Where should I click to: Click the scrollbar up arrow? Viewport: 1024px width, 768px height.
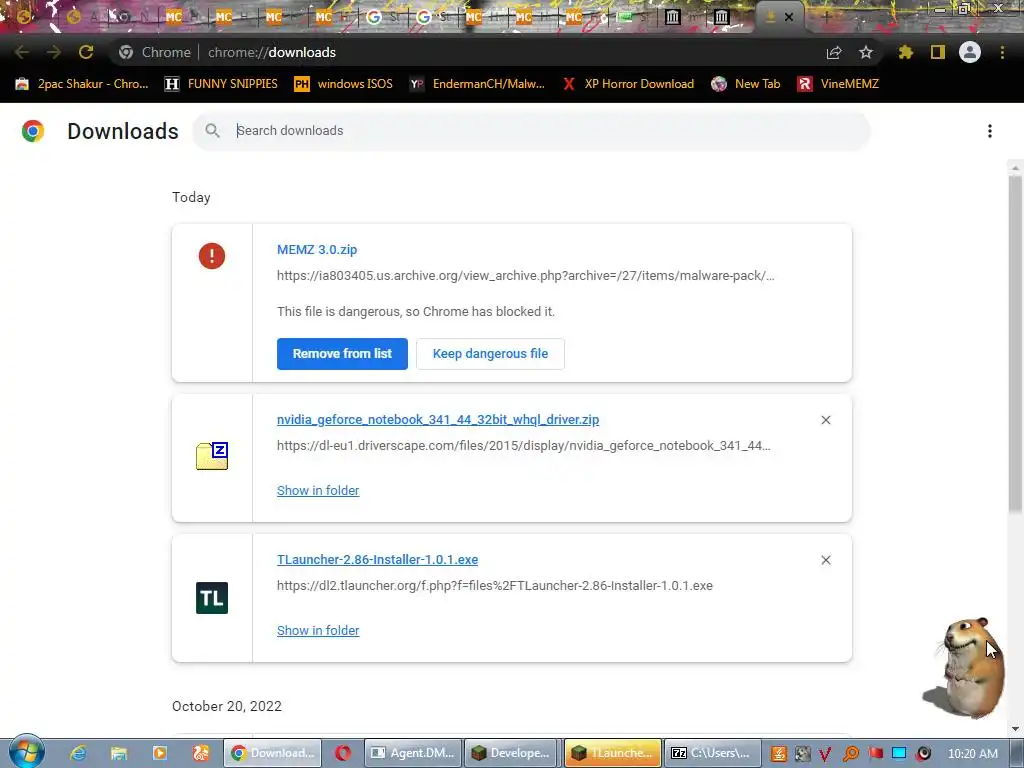pos(1015,168)
